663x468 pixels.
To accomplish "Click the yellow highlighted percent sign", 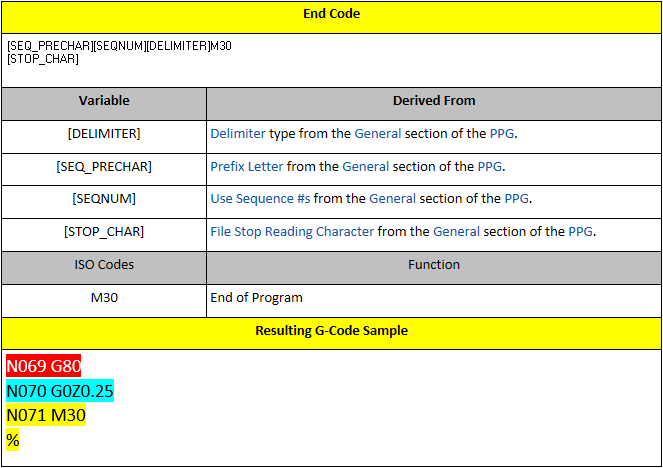I will coord(13,439).
